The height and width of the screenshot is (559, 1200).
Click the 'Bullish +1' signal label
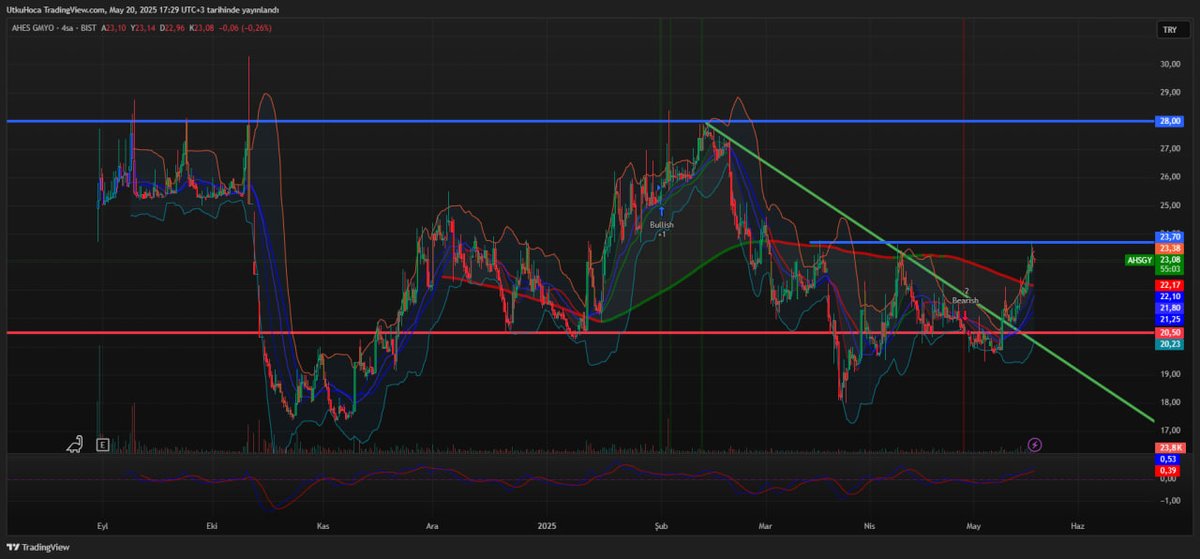[662, 228]
